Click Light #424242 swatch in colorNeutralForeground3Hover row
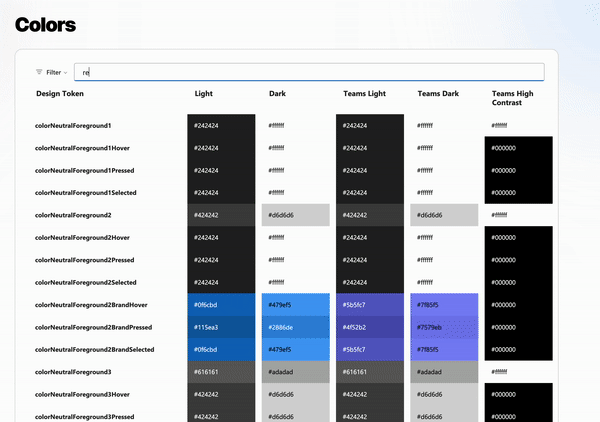This screenshot has width=600, height=422. point(221,394)
